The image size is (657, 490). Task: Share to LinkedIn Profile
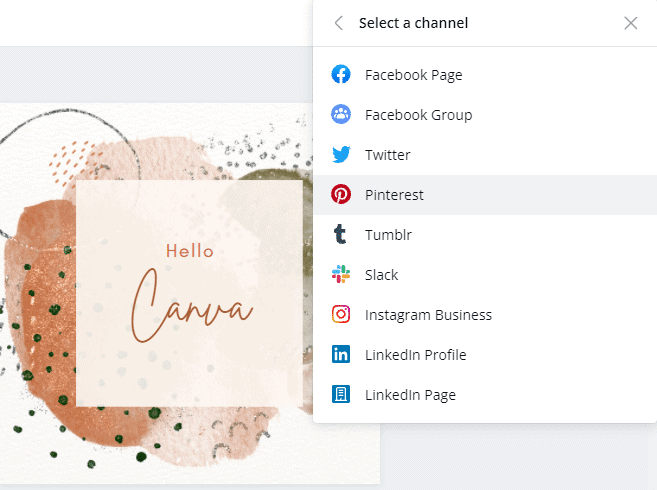point(485,355)
